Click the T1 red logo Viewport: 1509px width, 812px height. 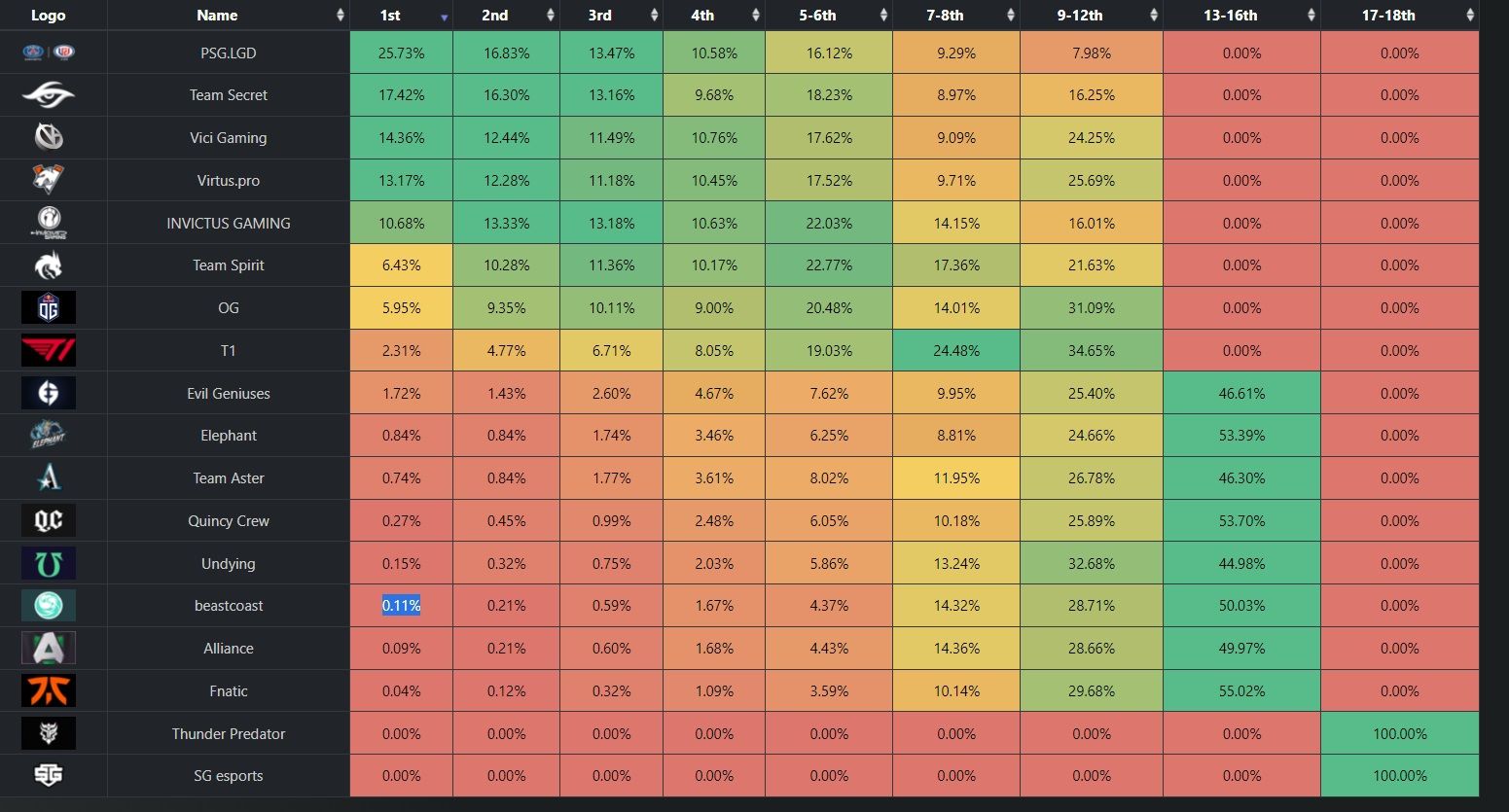pyautogui.click(x=49, y=350)
